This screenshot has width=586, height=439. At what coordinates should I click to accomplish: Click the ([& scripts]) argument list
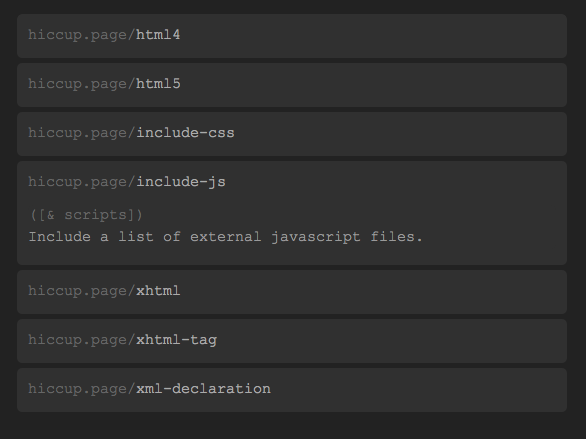click(x=86, y=215)
